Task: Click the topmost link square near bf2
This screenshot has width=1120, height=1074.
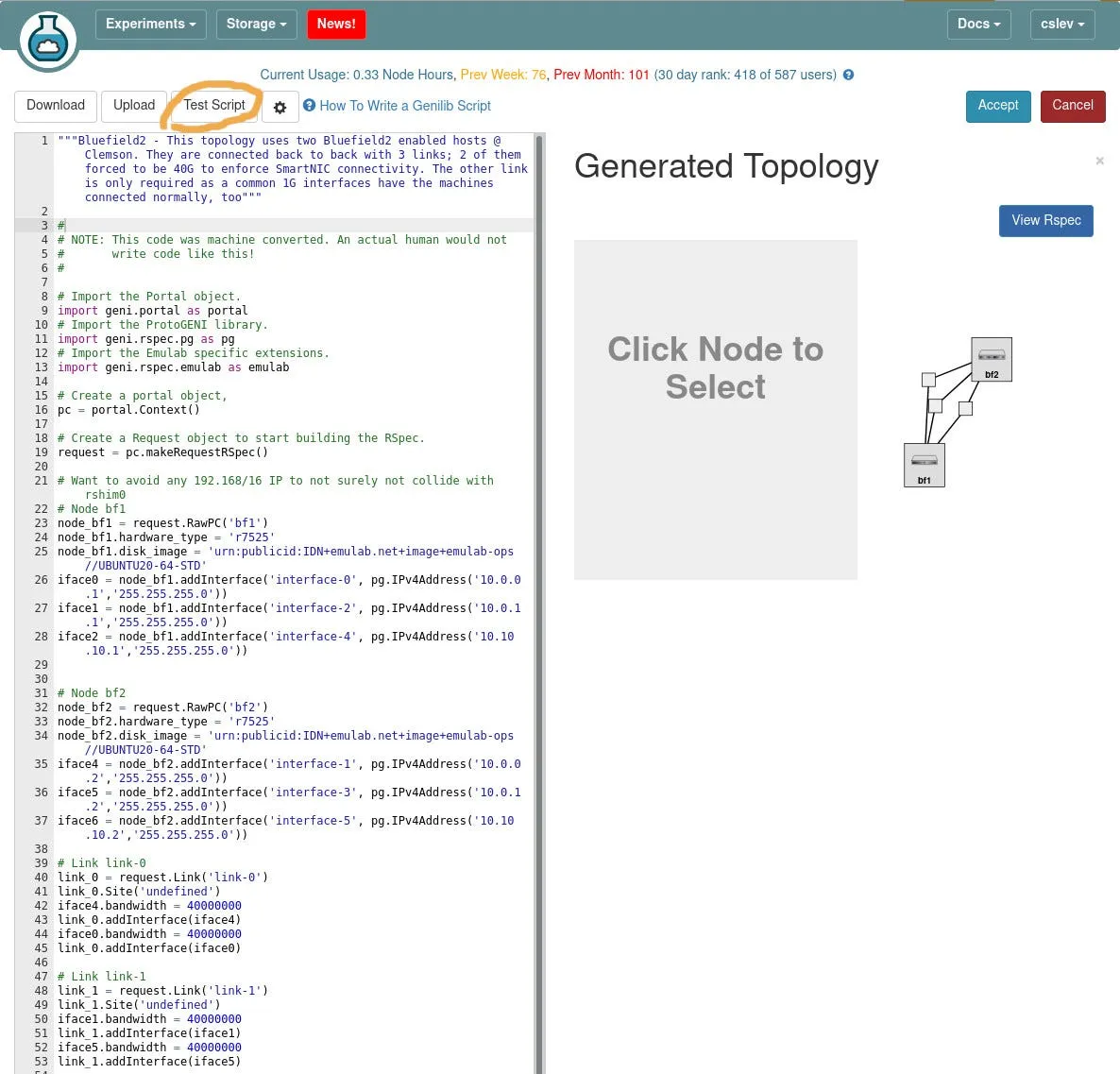Action: coord(928,380)
